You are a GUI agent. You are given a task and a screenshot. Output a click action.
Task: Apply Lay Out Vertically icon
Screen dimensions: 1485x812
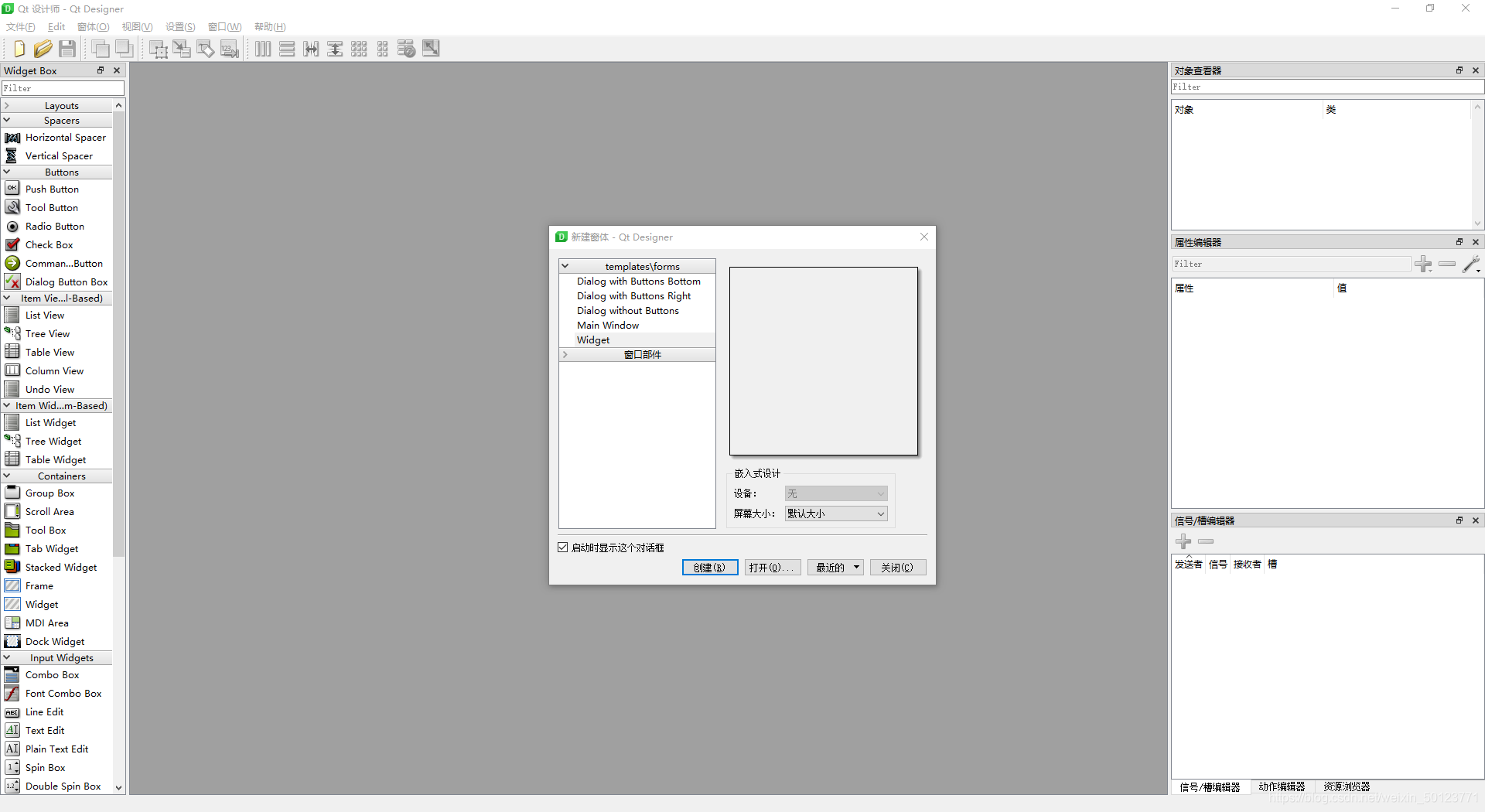[x=287, y=49]
